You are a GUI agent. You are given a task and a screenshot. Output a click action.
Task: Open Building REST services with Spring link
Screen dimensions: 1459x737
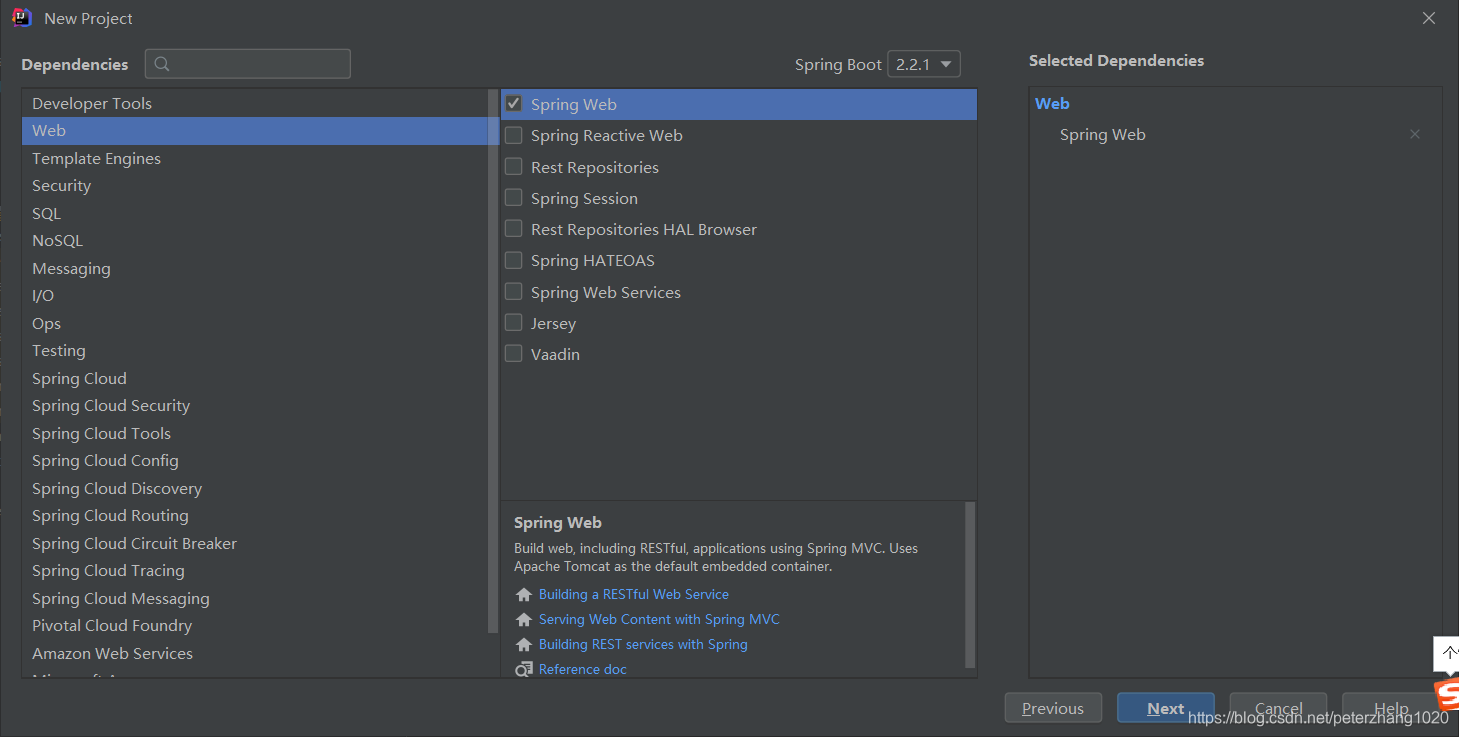(643, 645)
